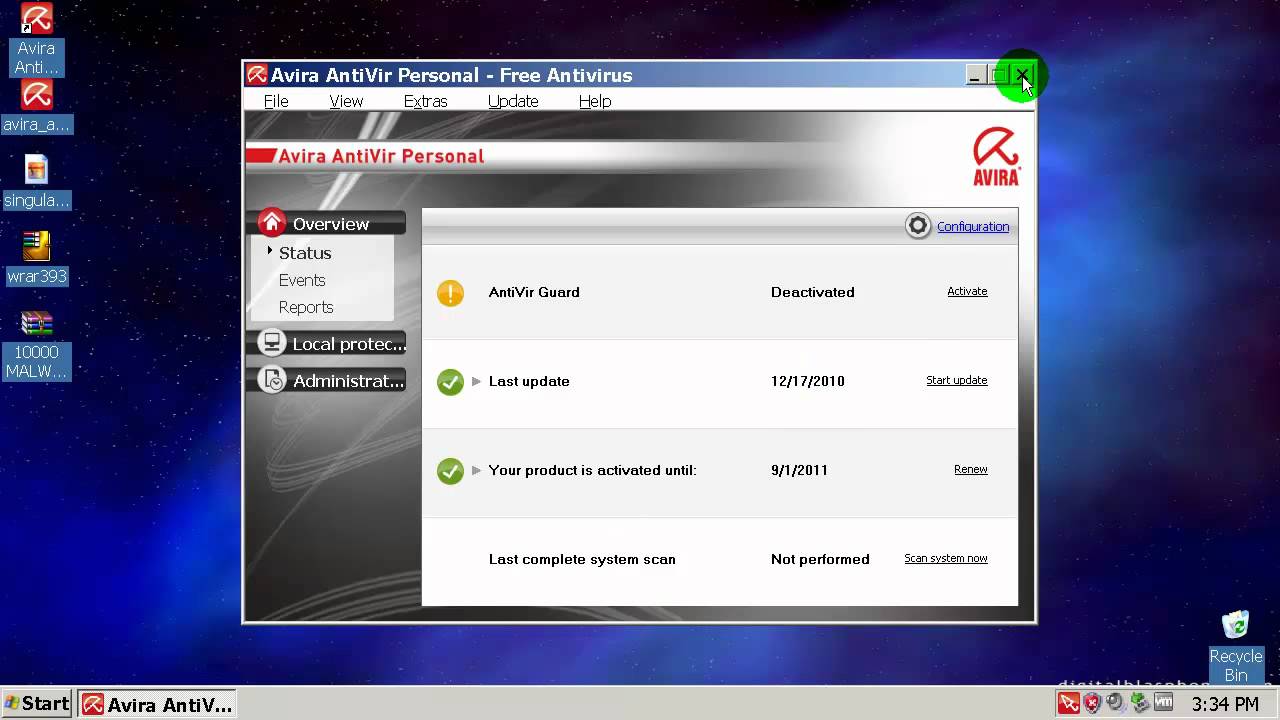Viewport: 1280px width, 720px height.
Task: Select Status in the sidebar
Action: [305, 253]
